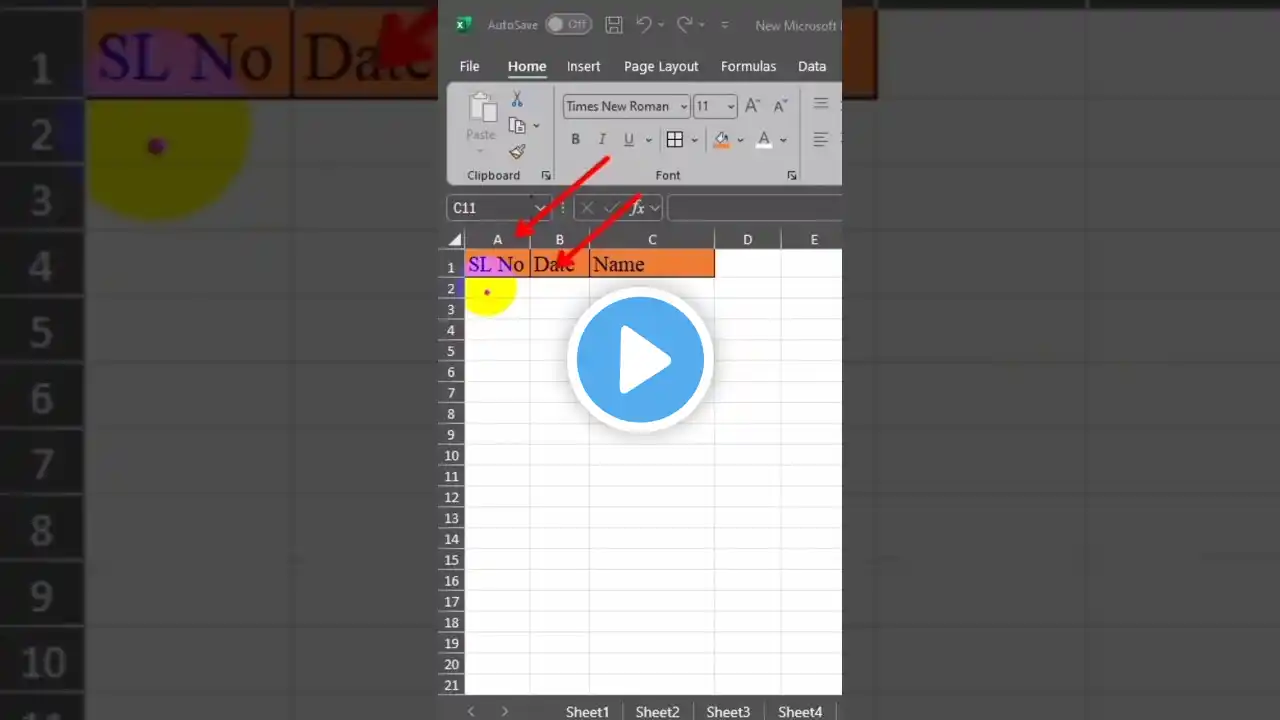Decrease font size with the smaller A

(x=779, y=106)
